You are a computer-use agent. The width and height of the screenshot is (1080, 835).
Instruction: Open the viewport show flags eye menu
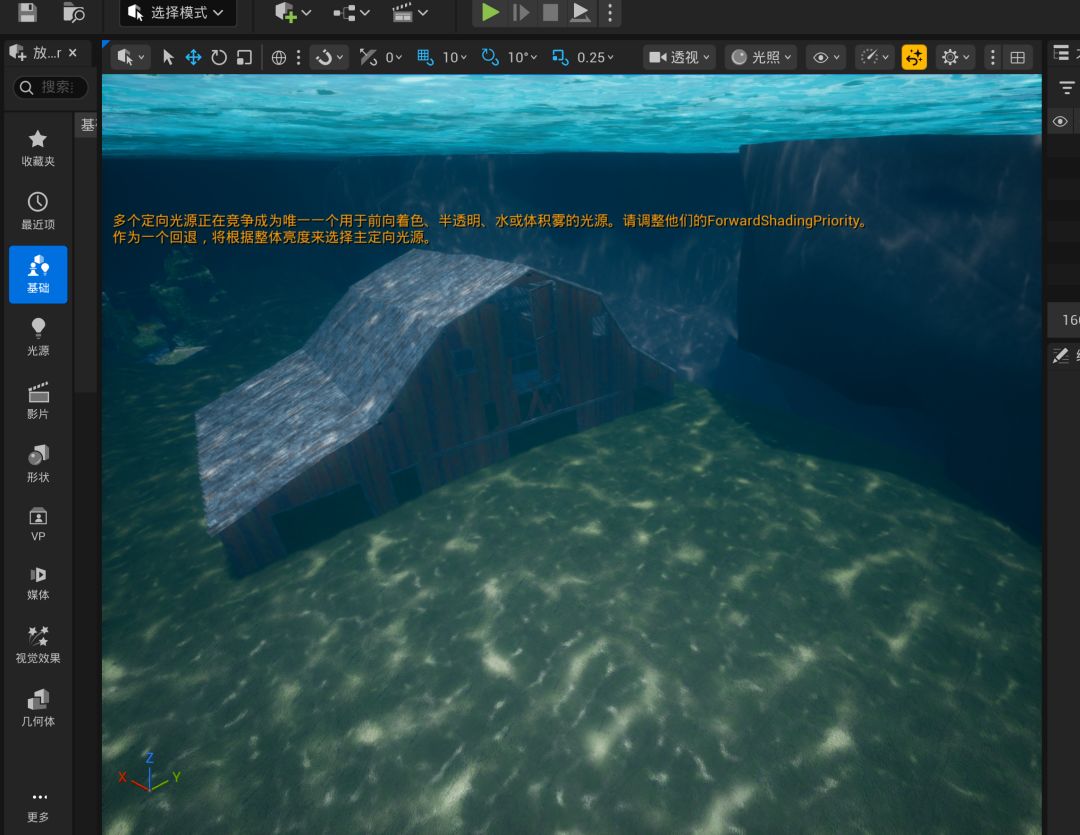[827, 57]
